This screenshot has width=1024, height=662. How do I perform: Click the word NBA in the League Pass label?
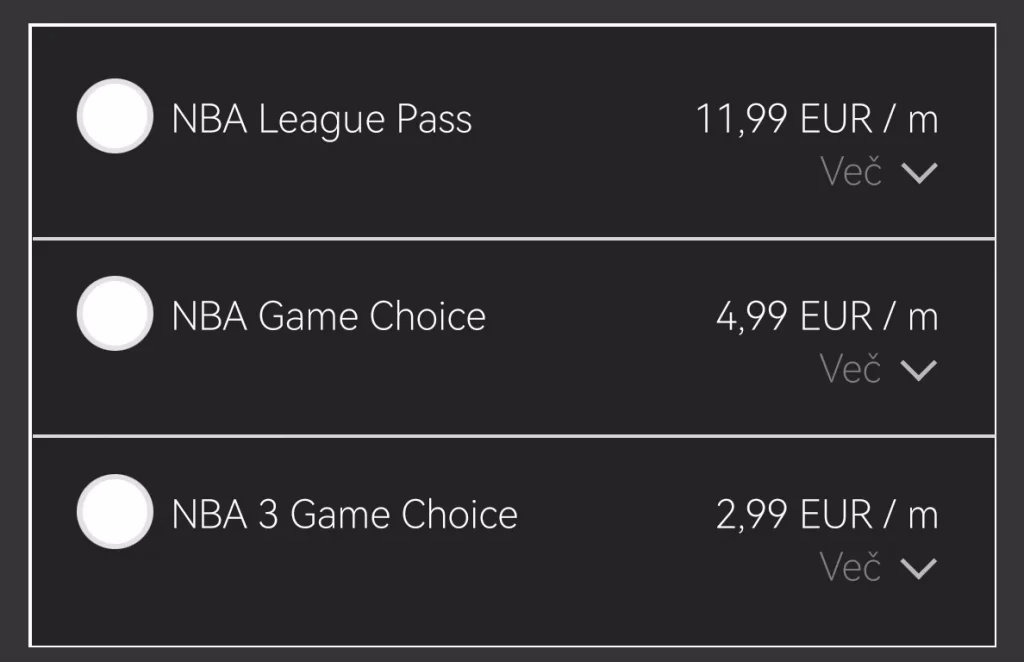click(209, 120)
